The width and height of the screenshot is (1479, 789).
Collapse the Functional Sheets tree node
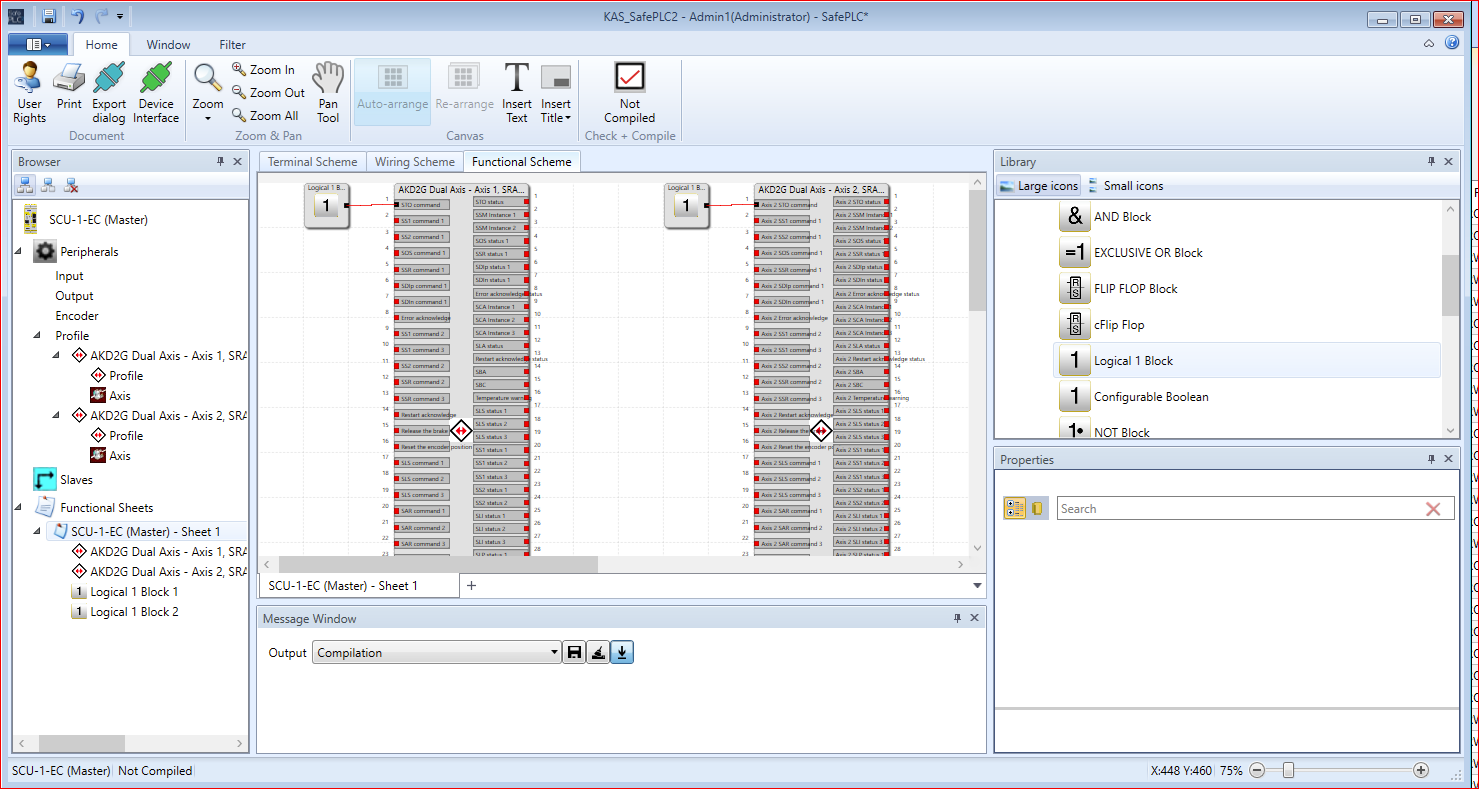pos(20,508)
